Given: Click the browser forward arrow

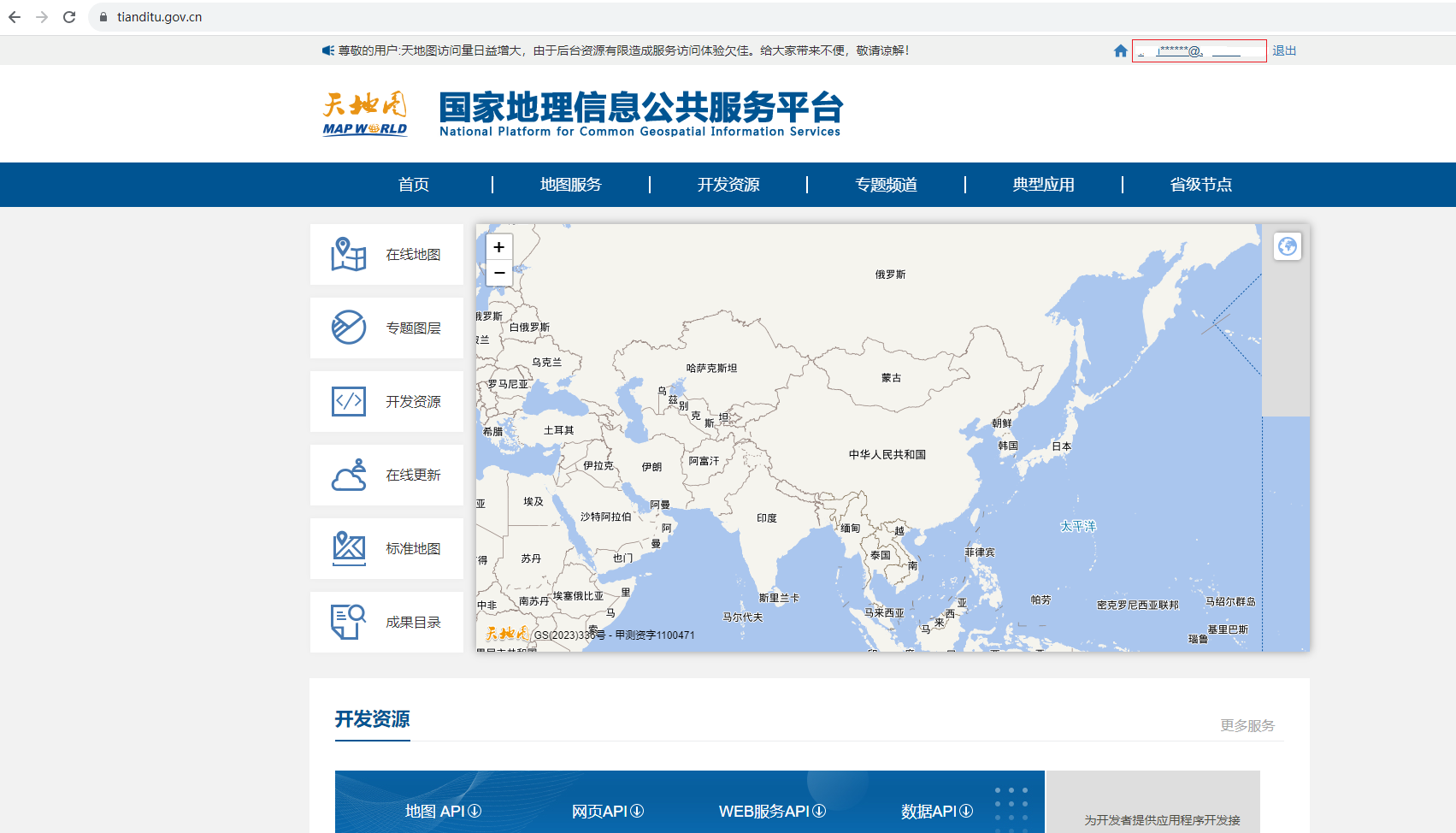Looking at the screenshot, I should click(x=42, y=17).
